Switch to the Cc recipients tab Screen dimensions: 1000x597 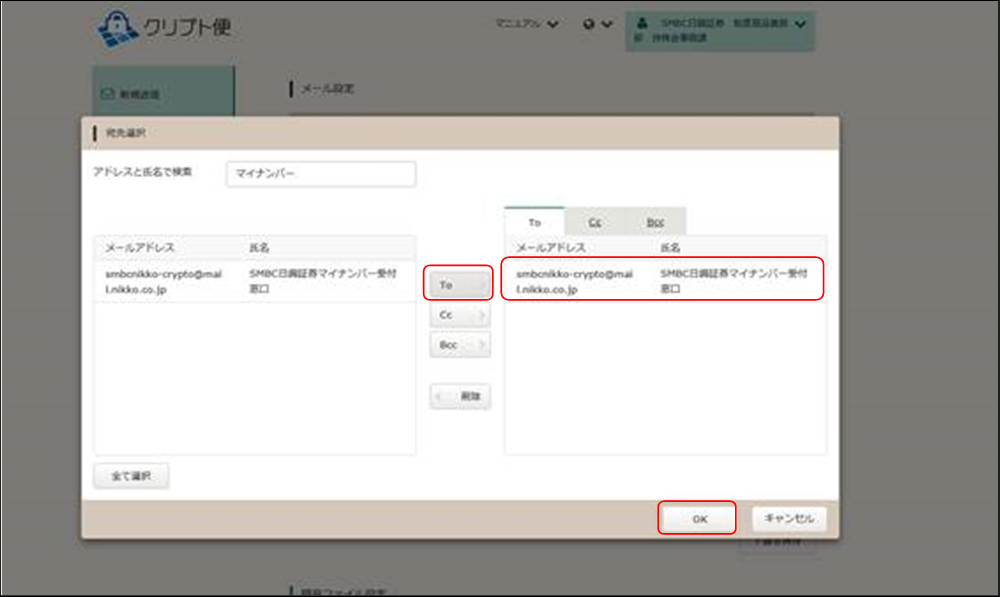pos(595,222)
